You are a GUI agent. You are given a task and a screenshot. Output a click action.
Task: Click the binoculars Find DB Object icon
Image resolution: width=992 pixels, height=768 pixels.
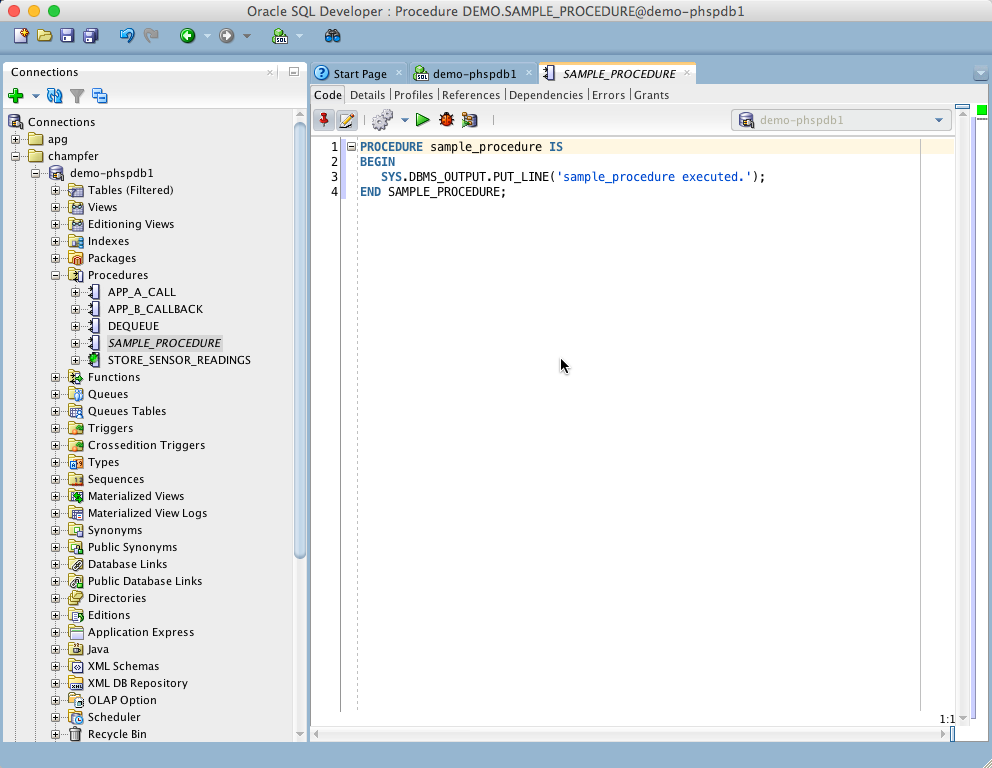click(333, 35)
